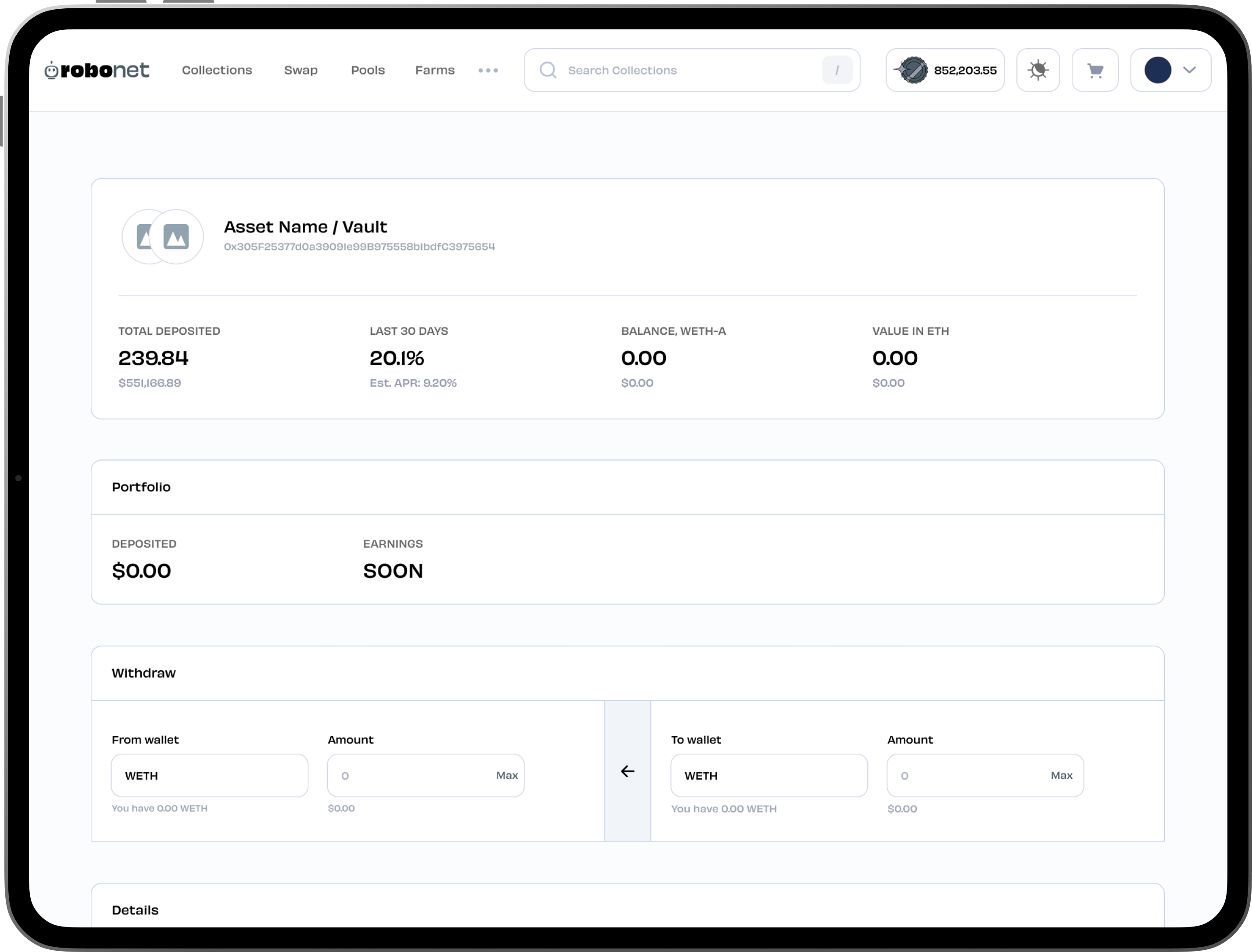This screenshot has width=1252, height=952.
Task: Open the To wallet WETH selector
Action: click(769, 775)
